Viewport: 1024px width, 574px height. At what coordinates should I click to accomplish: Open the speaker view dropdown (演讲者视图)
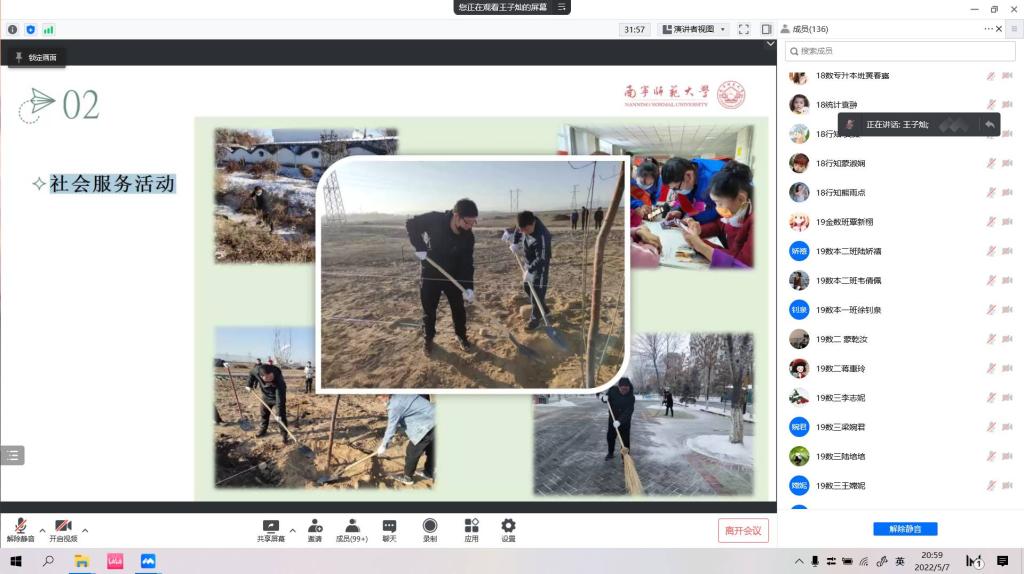(694, 30)
